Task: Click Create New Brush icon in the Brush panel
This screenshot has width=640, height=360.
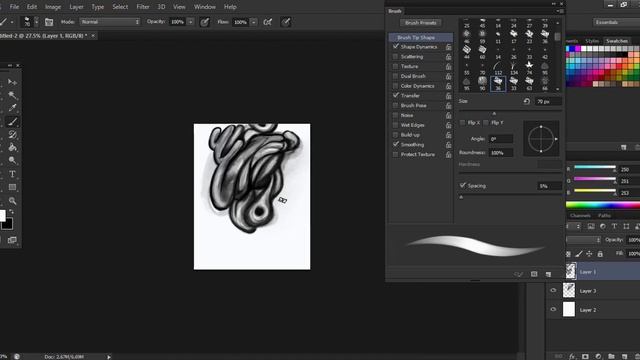Action: (548, 274)
